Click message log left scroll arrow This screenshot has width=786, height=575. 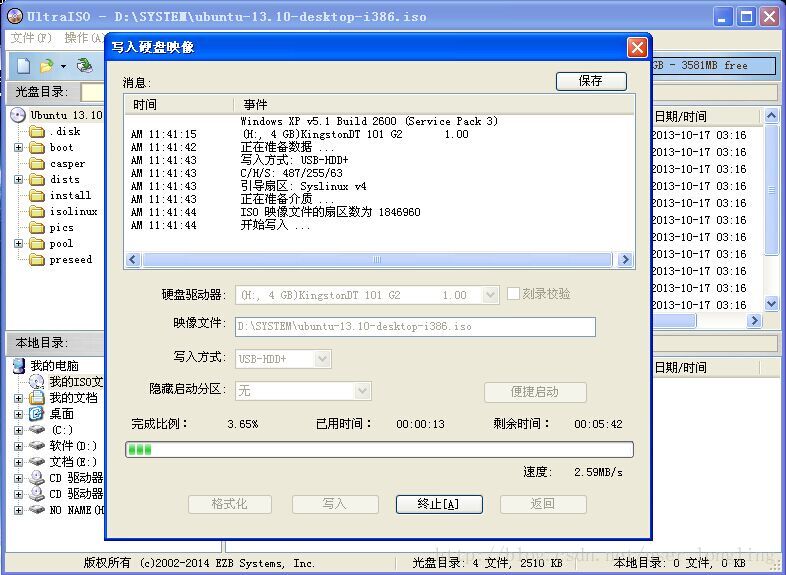[x=133, y=260]
